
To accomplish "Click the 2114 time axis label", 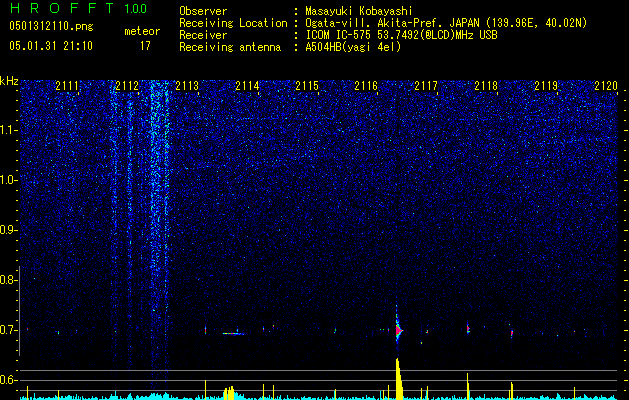I will pos(247,86).
